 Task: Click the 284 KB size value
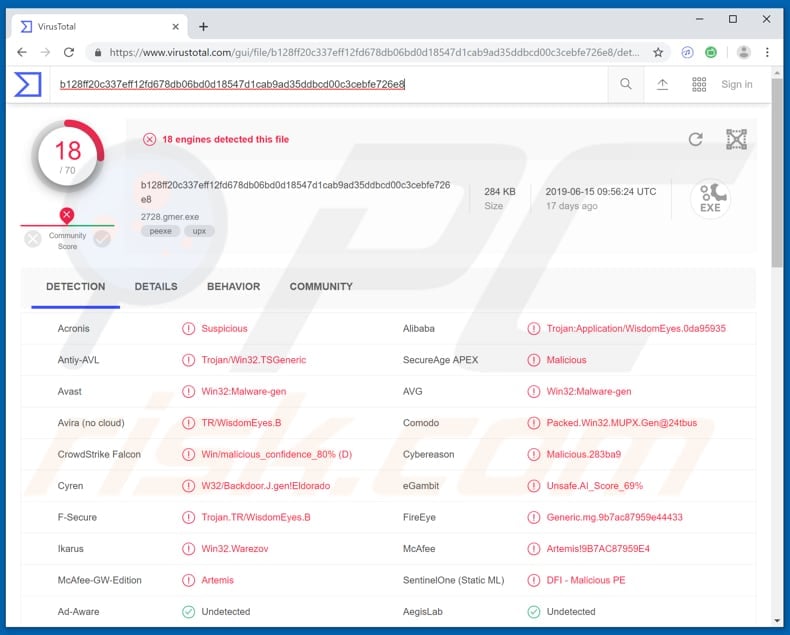500,192
